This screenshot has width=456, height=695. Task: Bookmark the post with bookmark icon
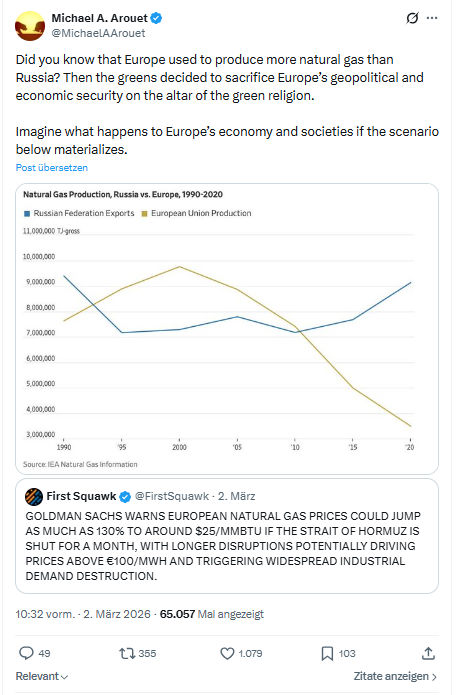click(327, 653)
